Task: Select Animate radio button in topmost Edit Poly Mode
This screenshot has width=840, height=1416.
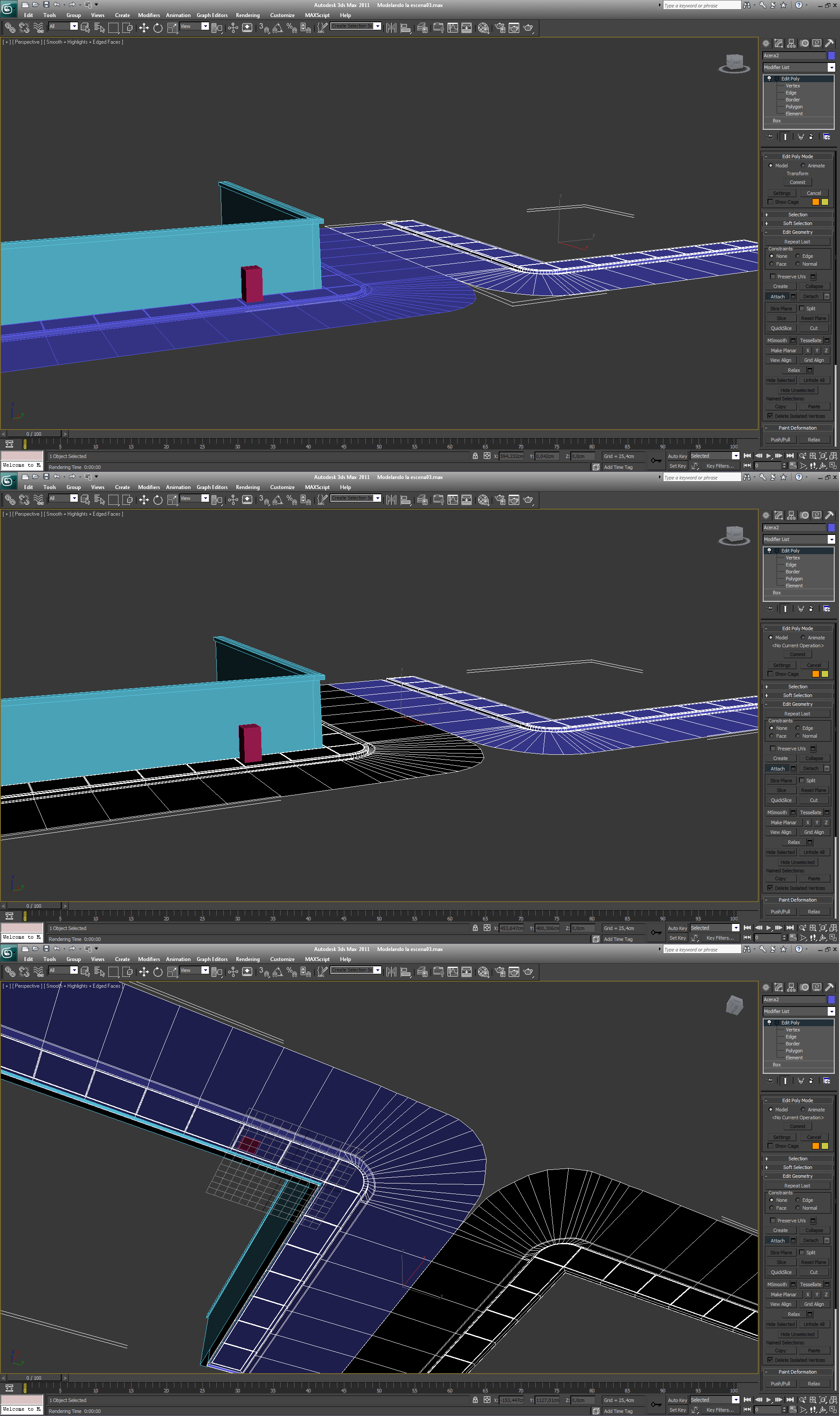Action: coord(803,166)
